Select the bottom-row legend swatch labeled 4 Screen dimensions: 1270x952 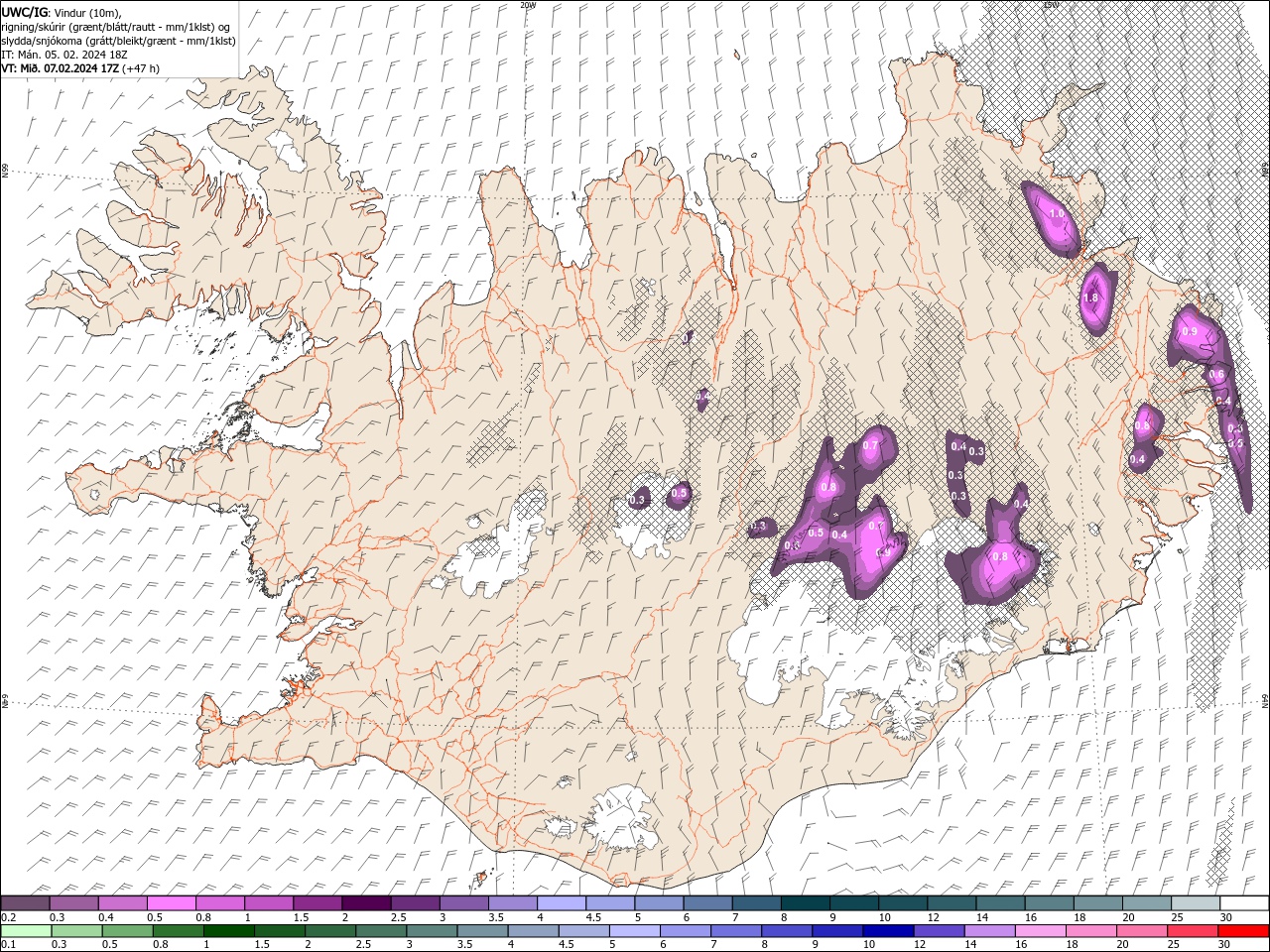[x=533, y=931]
